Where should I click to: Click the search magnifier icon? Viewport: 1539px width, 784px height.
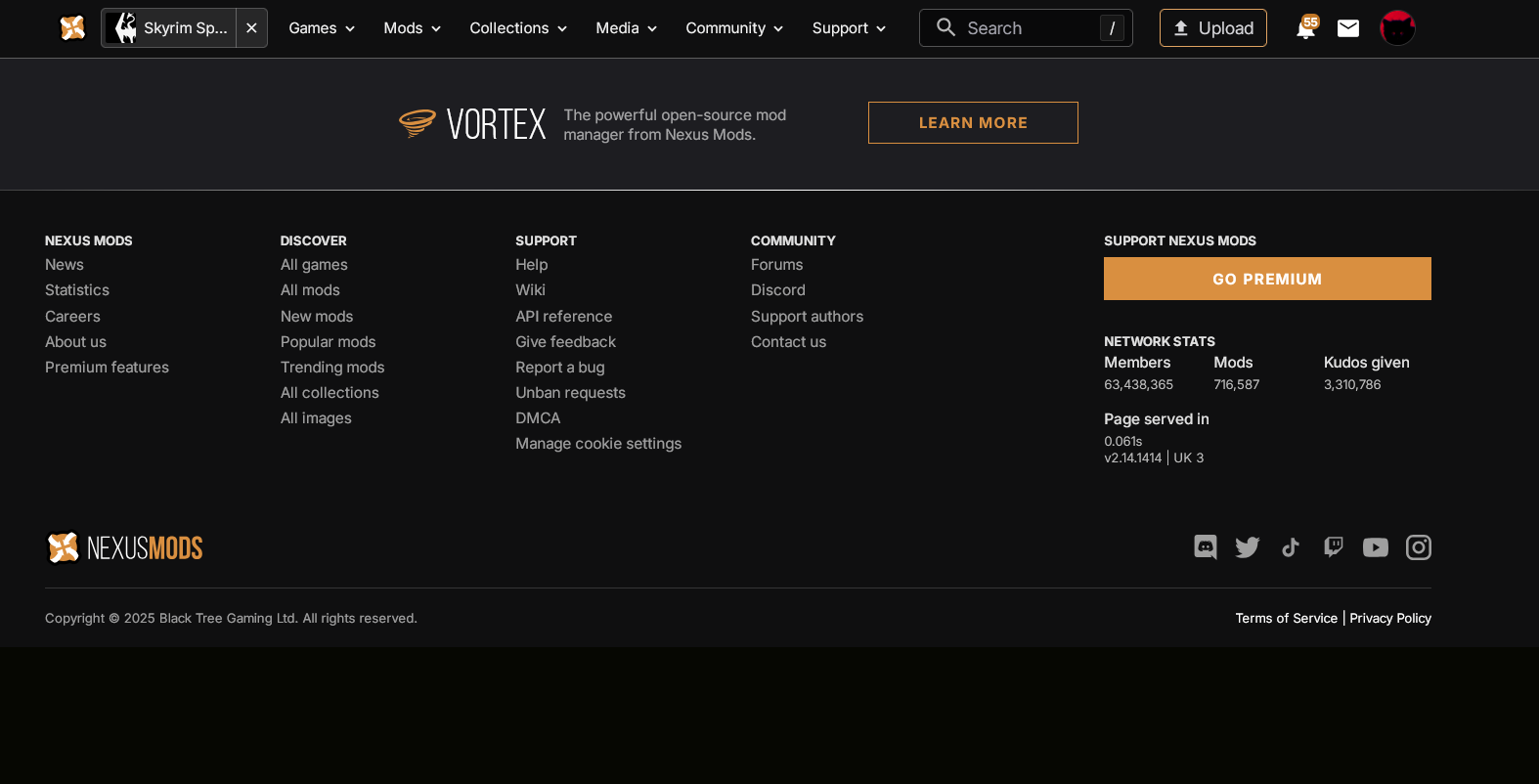coord(945,27)
